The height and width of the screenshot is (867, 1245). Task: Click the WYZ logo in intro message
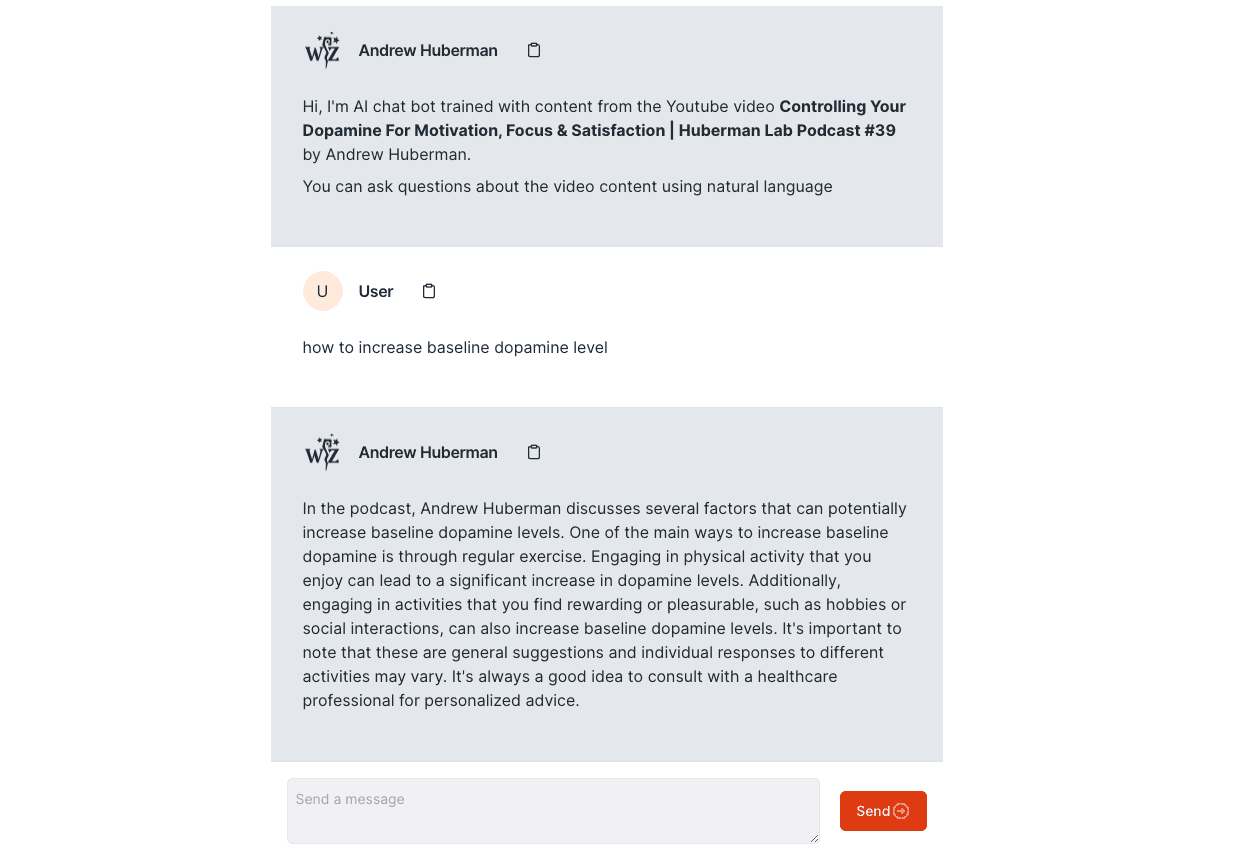(x=323, y=50)
